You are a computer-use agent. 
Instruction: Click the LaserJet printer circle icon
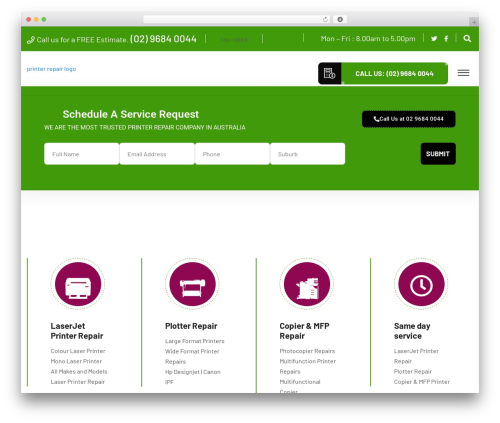pos(78,284)
